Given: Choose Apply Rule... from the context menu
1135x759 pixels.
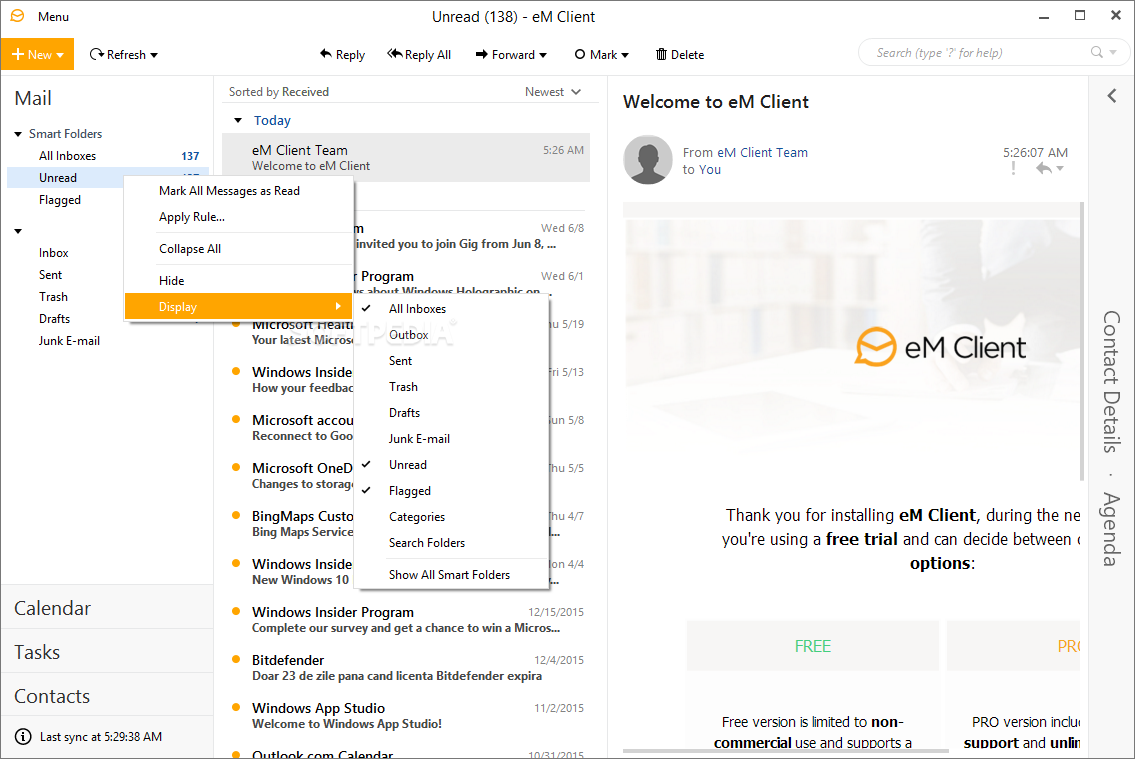Looking at the screenshot, I should coord(239,216).
